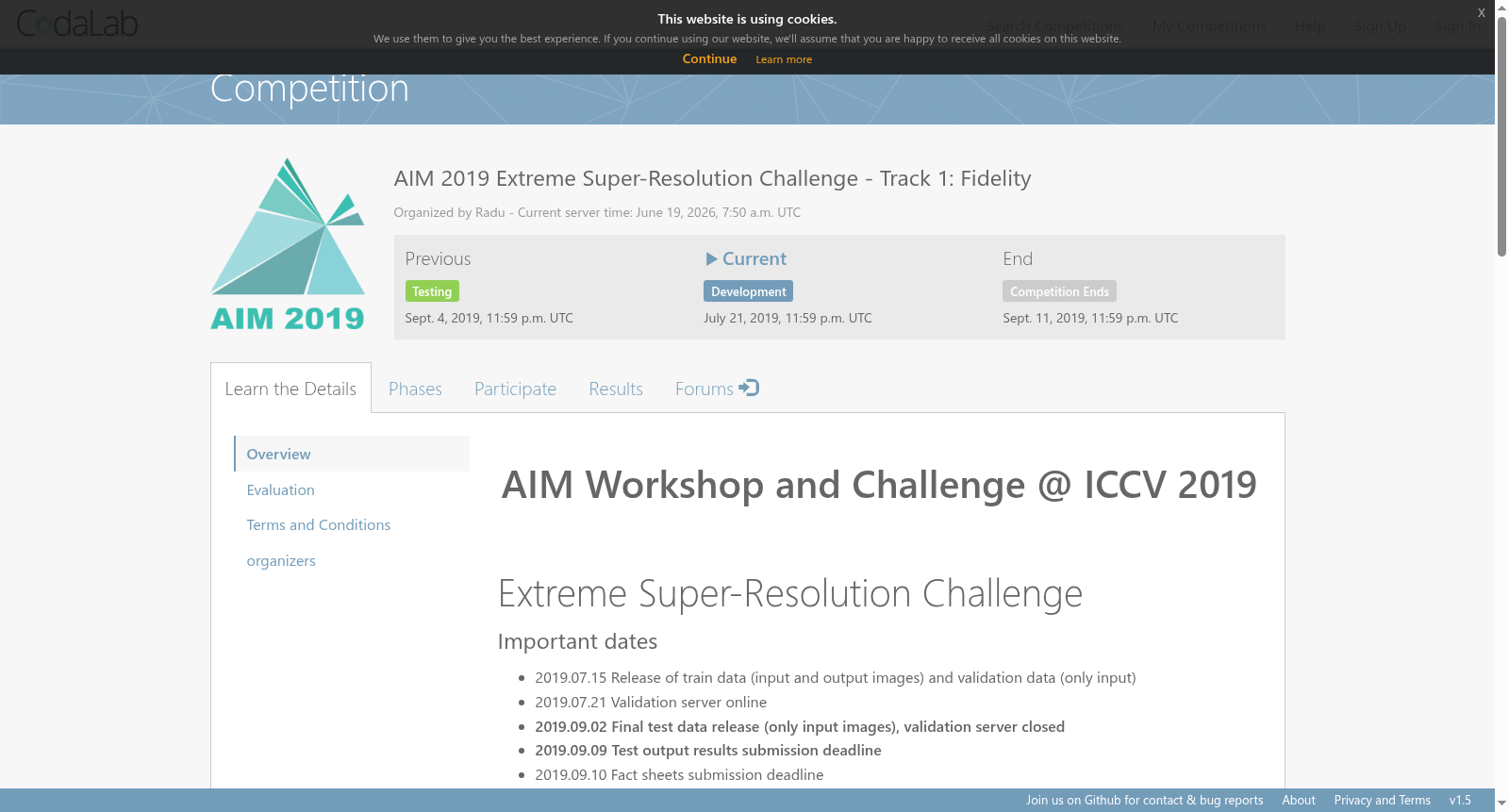The width and height of the screenshot is (1509, 812).
Task: Click the green Testing phase badge
Action: click(432, 291)
